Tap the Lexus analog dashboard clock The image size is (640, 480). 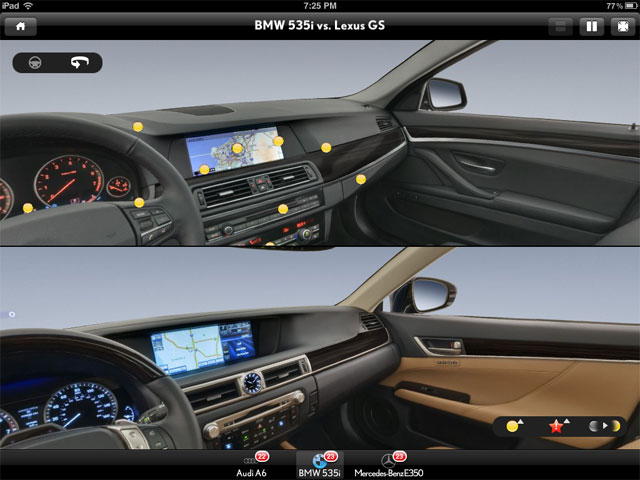[x=252, y=382]
